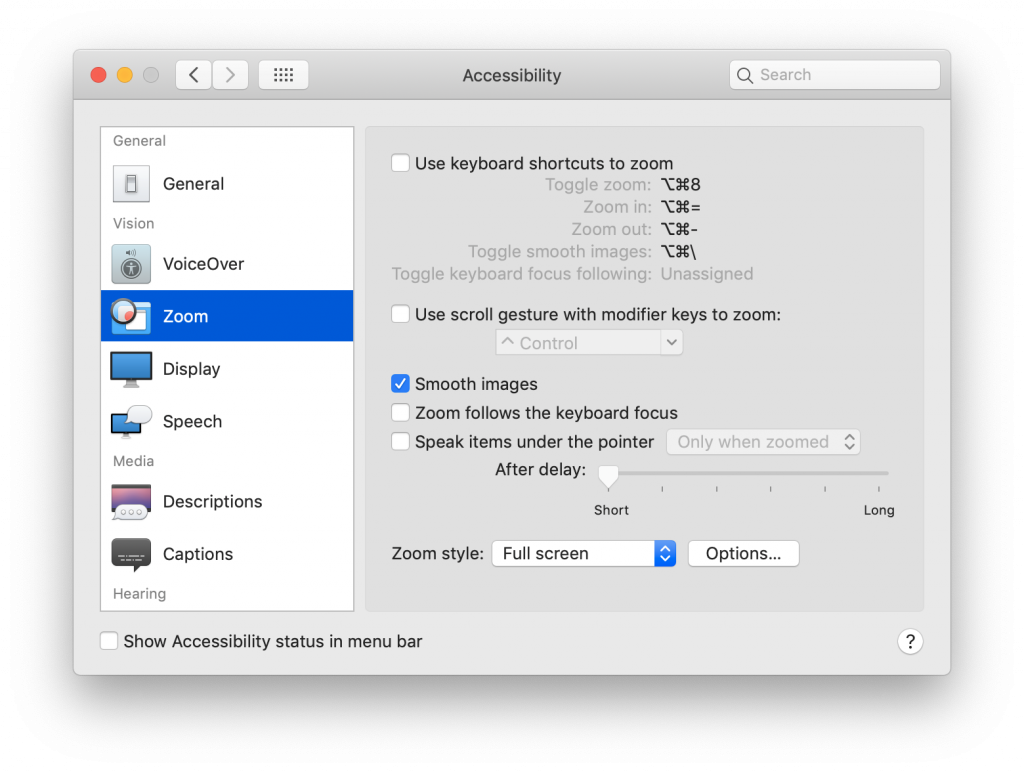Click the Accessibility window title
Viewport: 1024px width, 772px height.
[512, 76]
